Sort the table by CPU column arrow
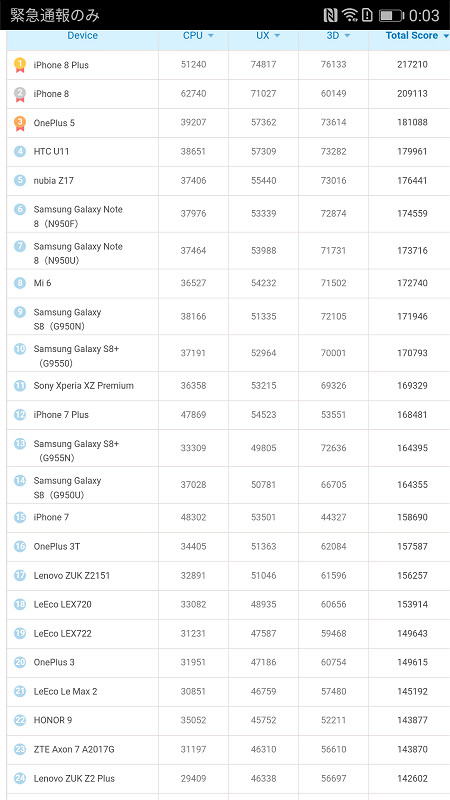The height and width of the screenshot is (800, 450). [x=211, y=36]
